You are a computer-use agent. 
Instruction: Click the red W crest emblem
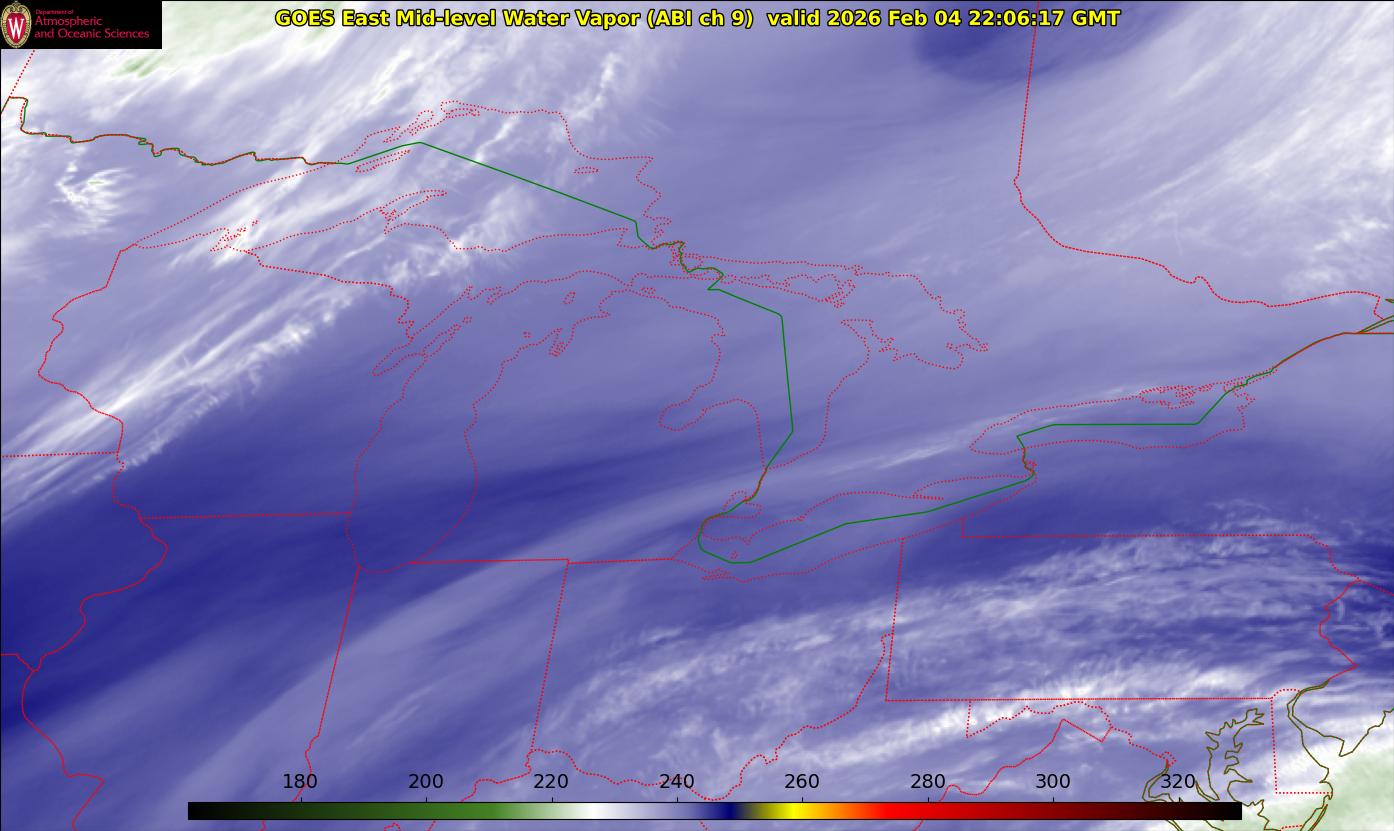(16, 25)
